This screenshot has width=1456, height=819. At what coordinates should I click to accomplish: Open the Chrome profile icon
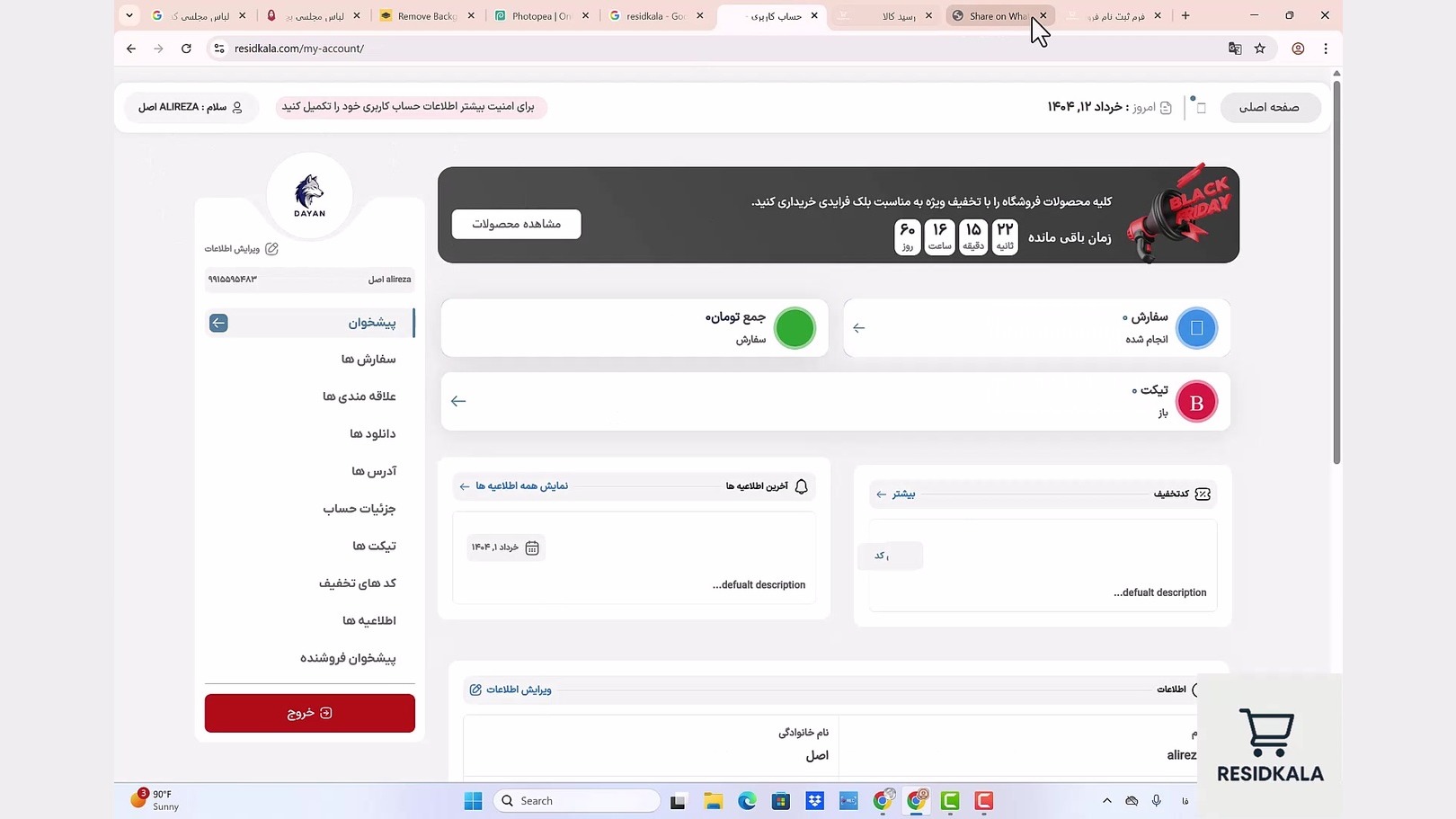[x=1298, y=49]
